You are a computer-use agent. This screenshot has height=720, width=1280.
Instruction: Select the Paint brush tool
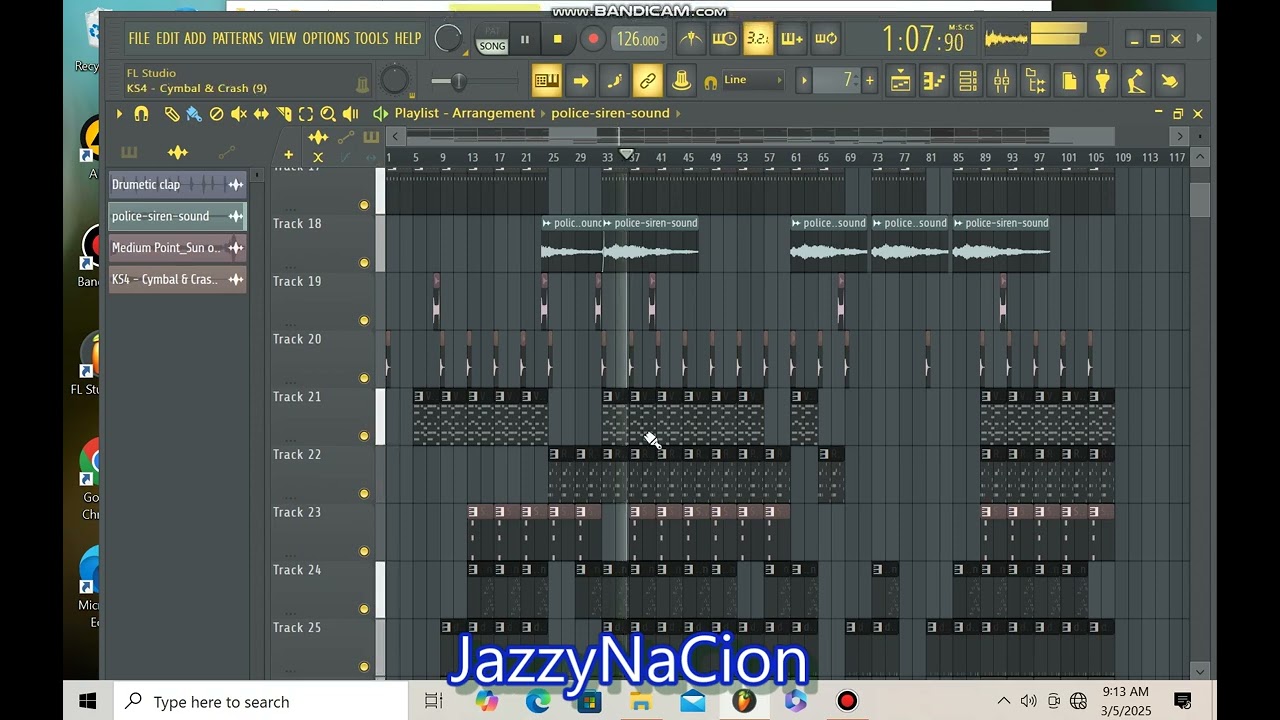[194, 114]
